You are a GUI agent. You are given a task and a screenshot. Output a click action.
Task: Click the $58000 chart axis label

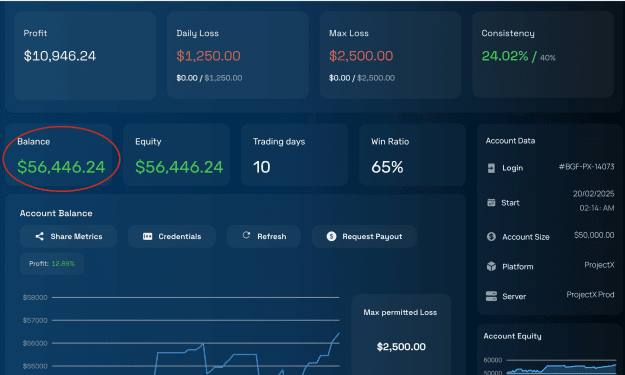pyautogui.click(x=35, y=297)
